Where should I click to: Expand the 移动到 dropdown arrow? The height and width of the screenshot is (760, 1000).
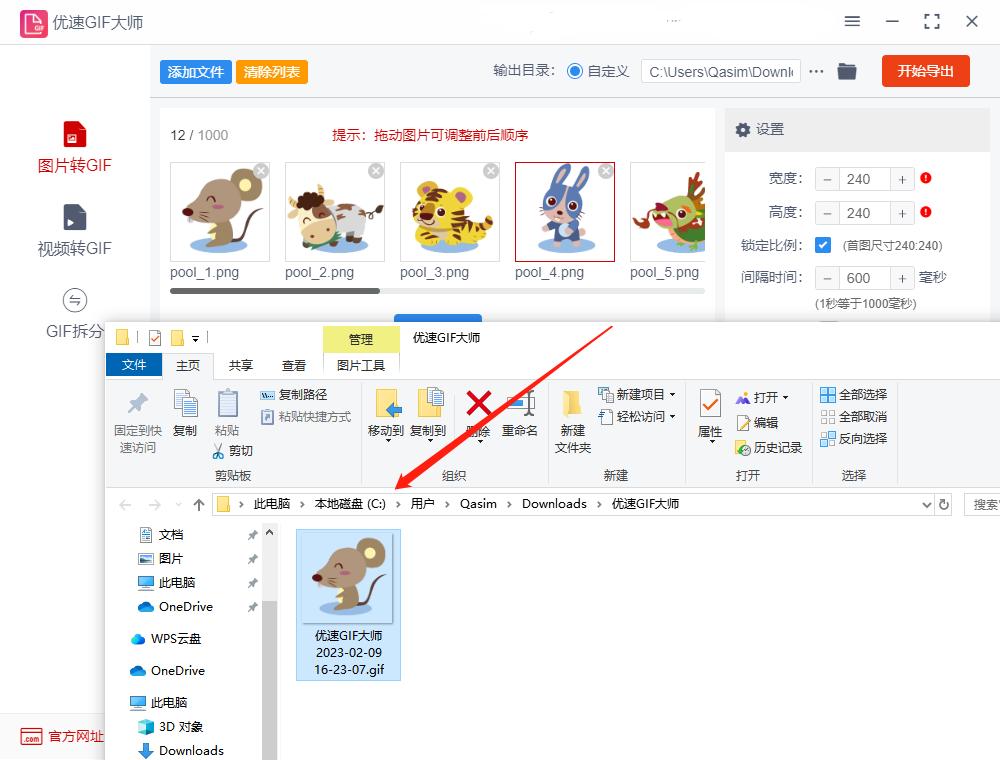tap(387, 440)
